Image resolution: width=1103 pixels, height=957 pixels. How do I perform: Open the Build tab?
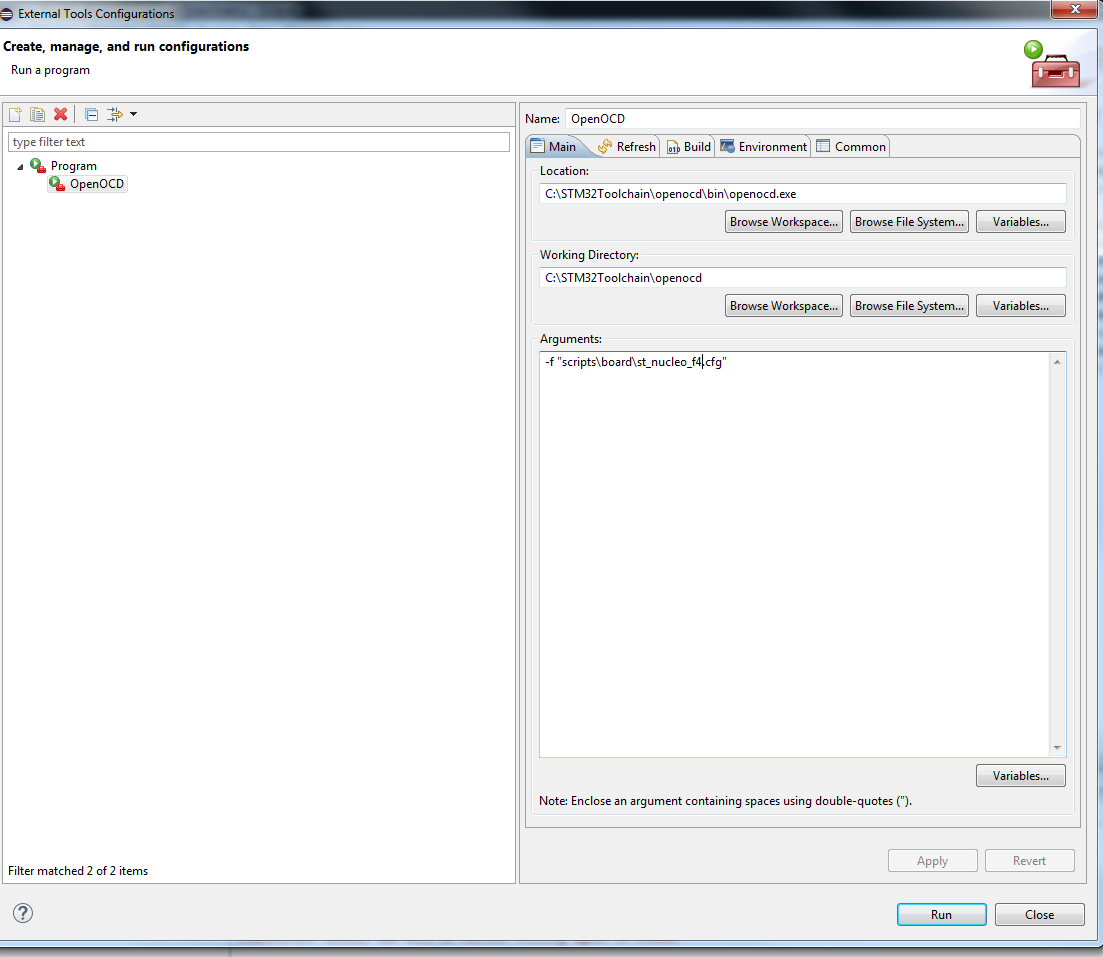[688, 147]
